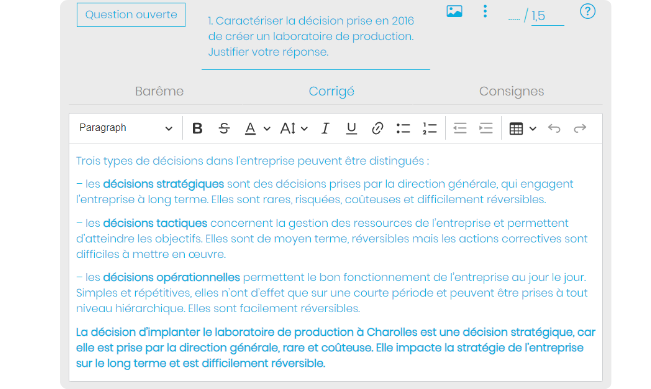Toggle italic formatting
The width and height of the screenshot is (651, 389).
point(325,128)
